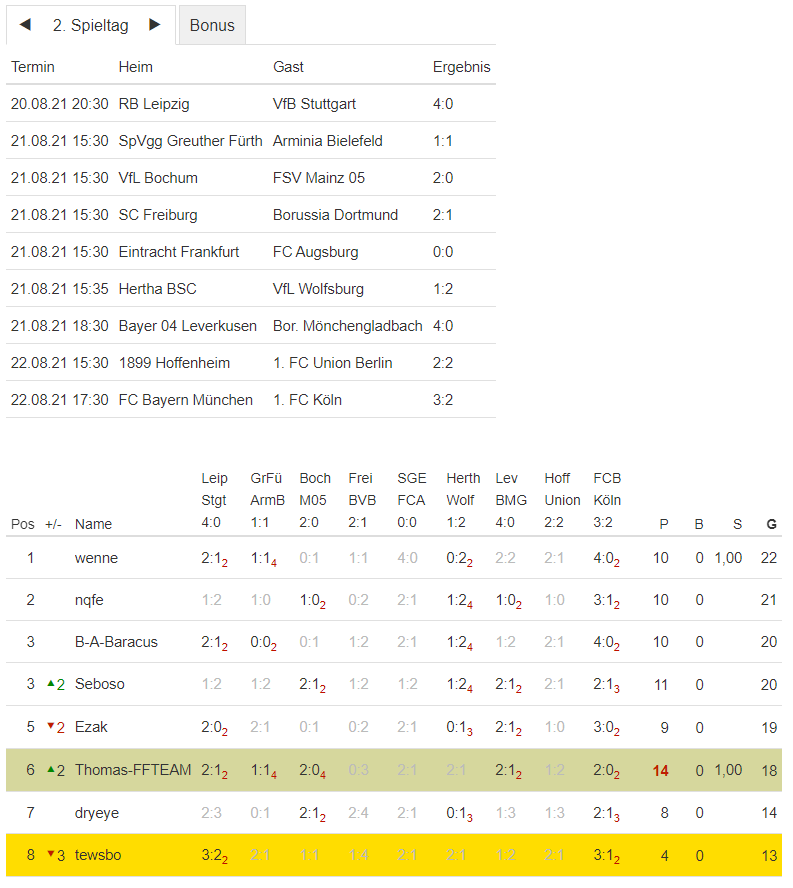Select the RB Leipzig vs VfB Stuttgart row
Image resolution: width=793 pixels, height=888 pixels.
250,104
